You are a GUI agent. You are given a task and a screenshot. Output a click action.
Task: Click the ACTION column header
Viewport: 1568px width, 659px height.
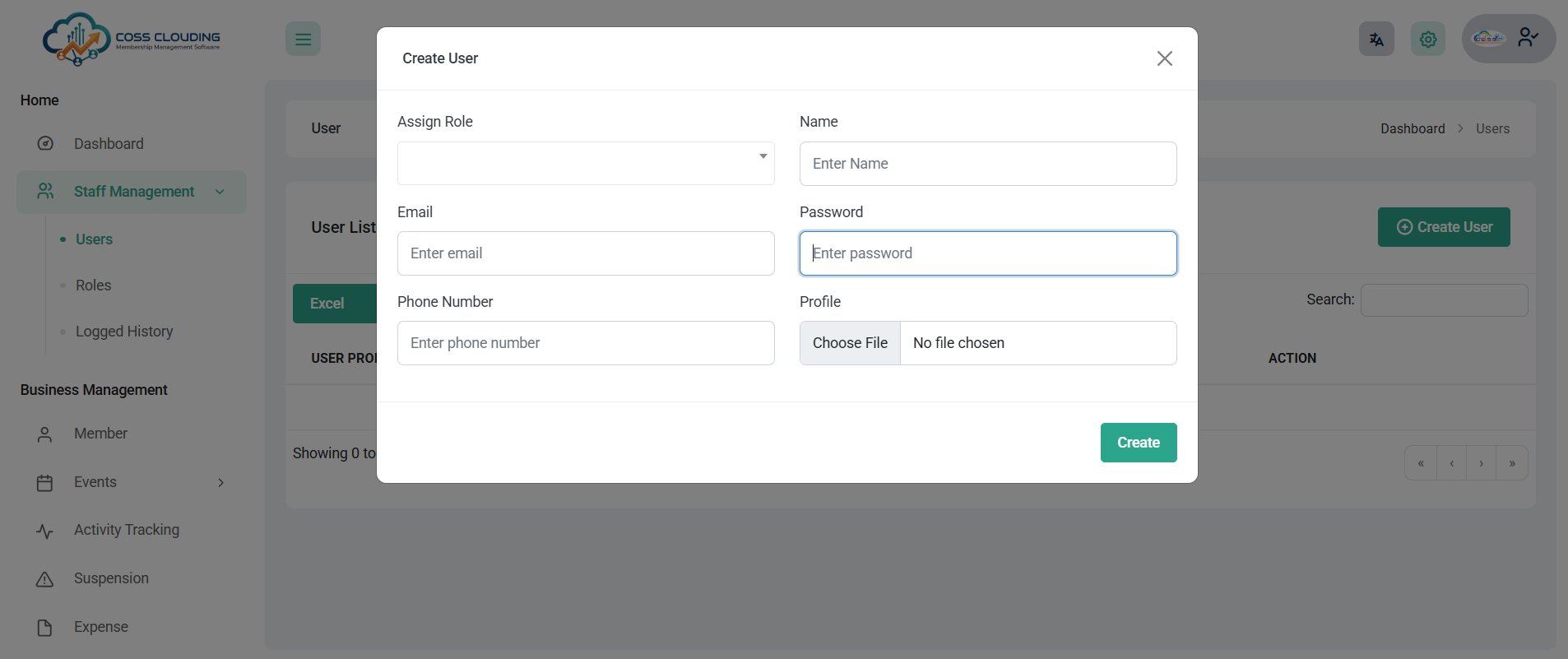[1292, 359]
